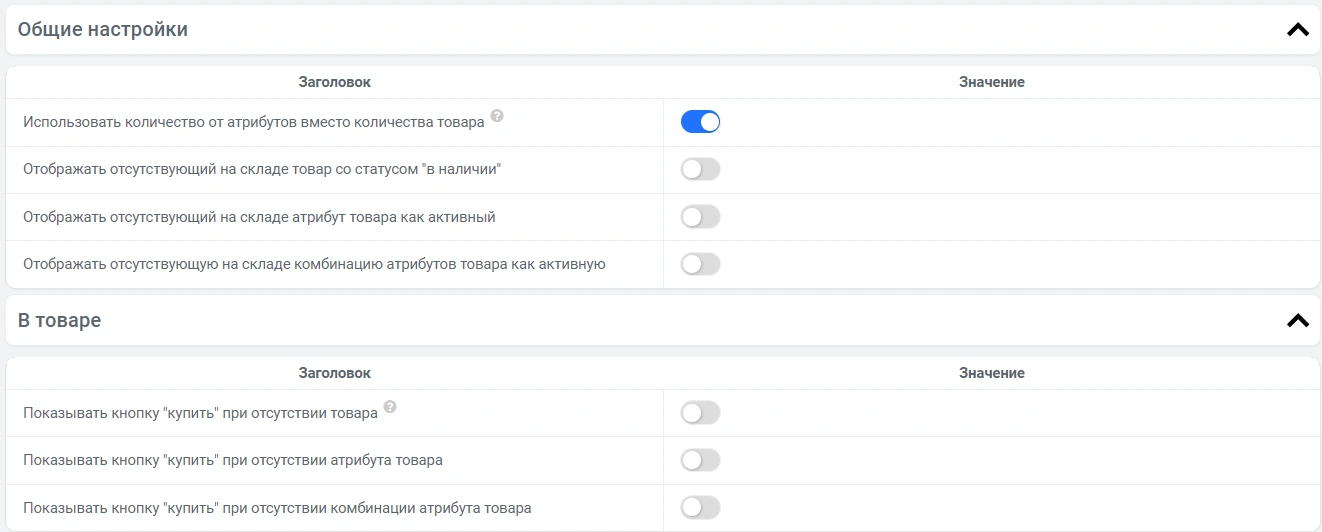Click the "В товаре" section title text
1322x532 pixels.
[60, 321]
